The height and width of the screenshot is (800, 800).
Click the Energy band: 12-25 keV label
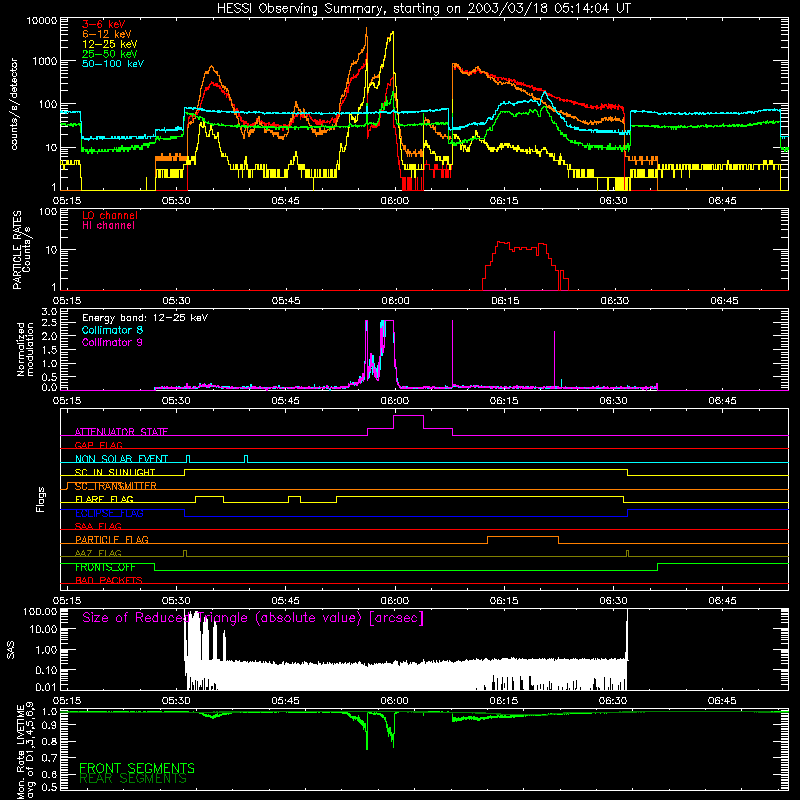145,318
